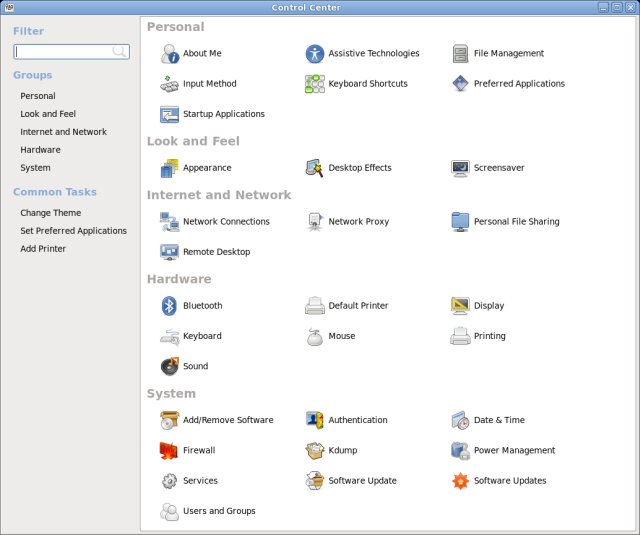This screenshot has width=640, height=535.
Task: Open the Date & Time icon
Action: click(x=460, y=420)
